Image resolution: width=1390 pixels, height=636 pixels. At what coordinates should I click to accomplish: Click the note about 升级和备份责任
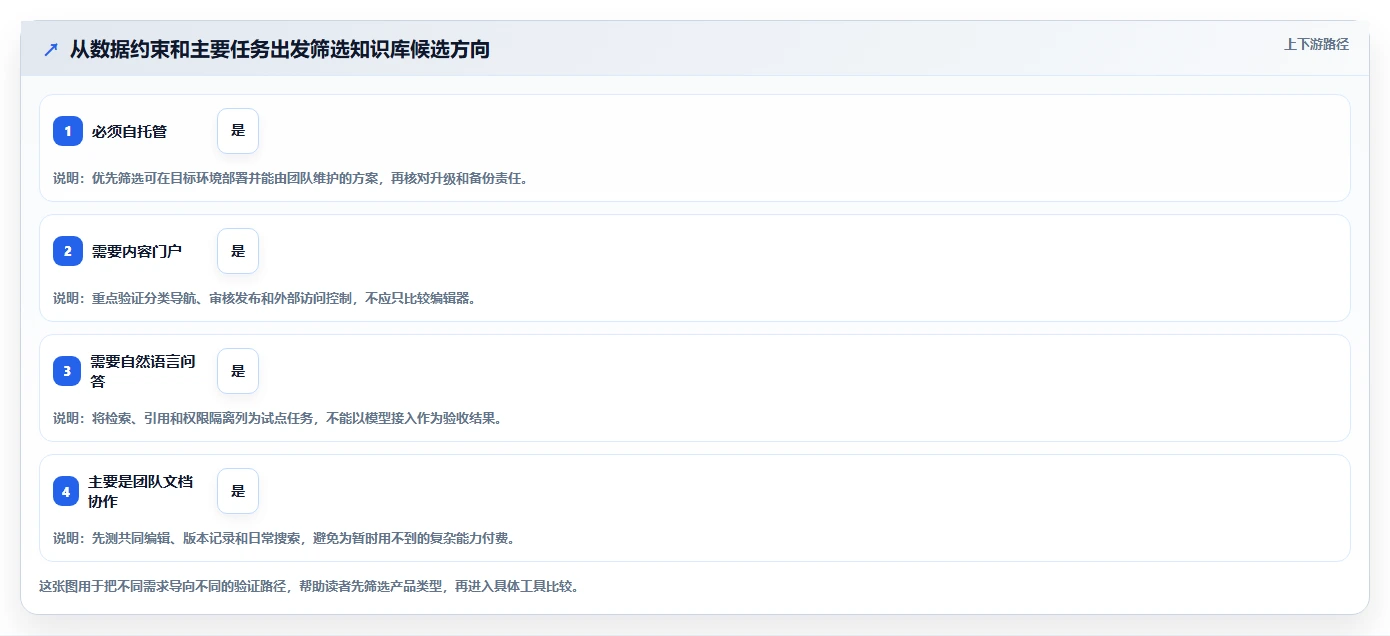[x=290, y=178]
